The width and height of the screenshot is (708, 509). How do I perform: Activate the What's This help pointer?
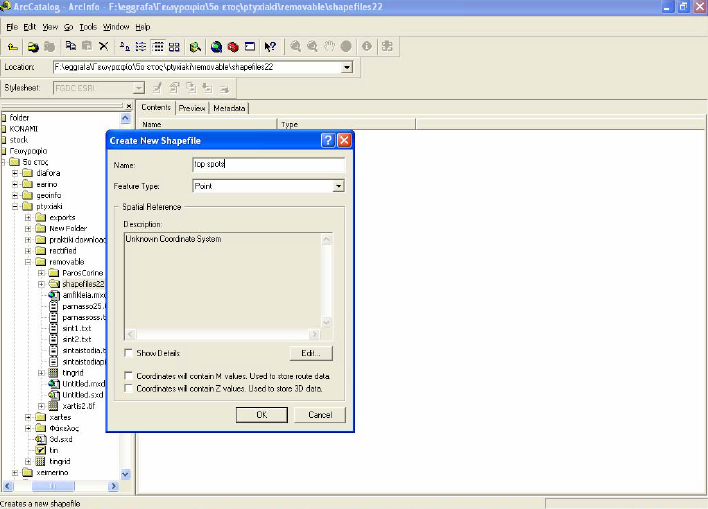[270, 47]
